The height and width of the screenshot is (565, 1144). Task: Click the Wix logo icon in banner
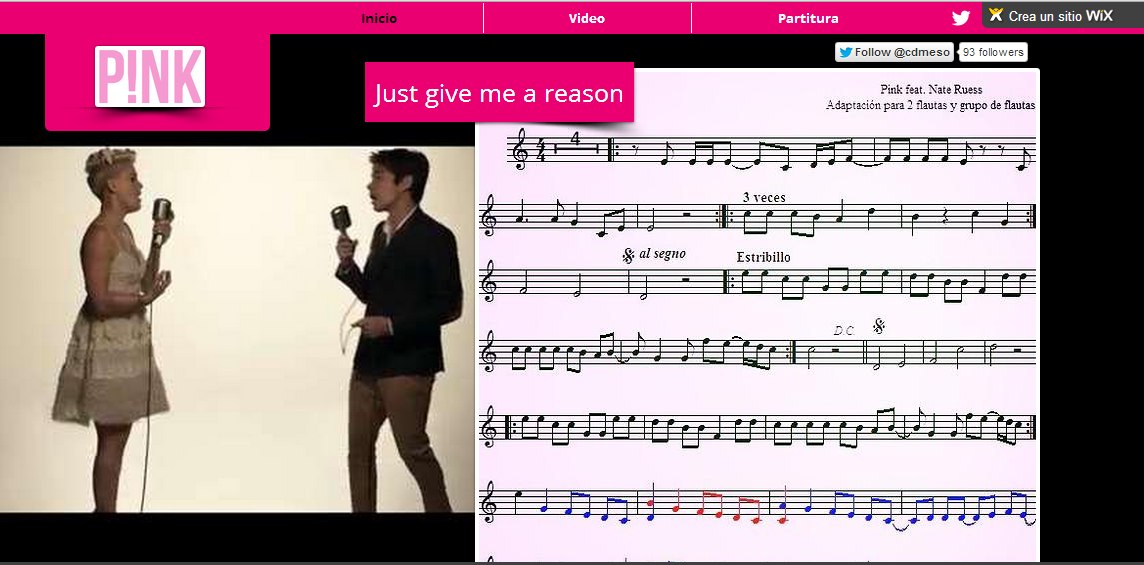coord(996,15)
